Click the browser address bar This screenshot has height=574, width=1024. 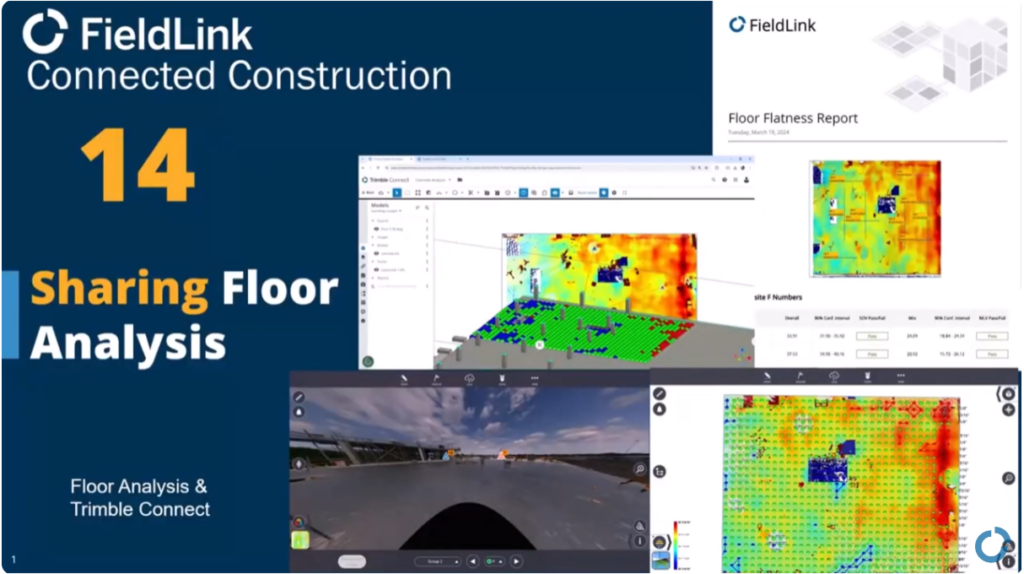coord(535,168)
